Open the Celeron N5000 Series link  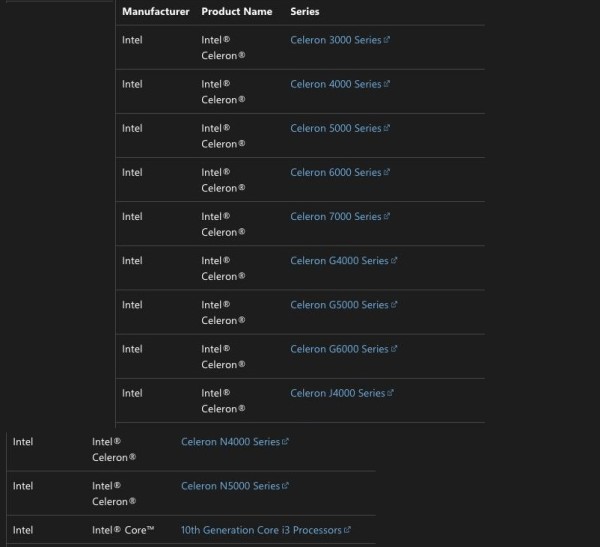[x=230, y=486]
